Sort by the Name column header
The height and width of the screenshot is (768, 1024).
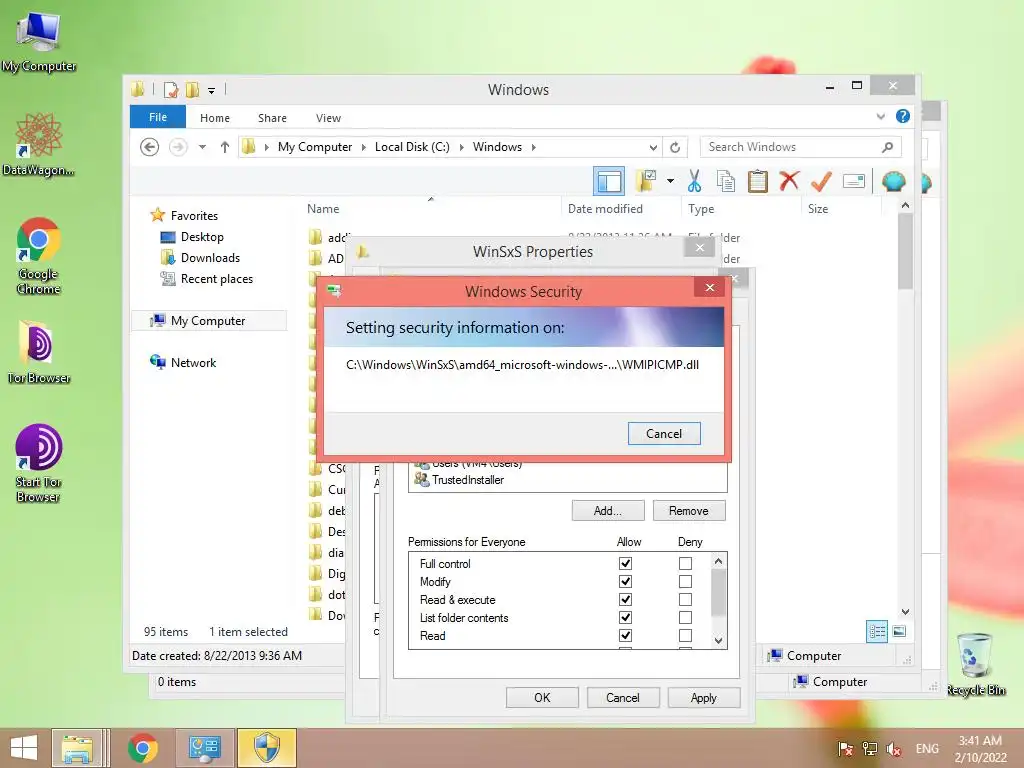pyautogui.click(x=323, y=208)
